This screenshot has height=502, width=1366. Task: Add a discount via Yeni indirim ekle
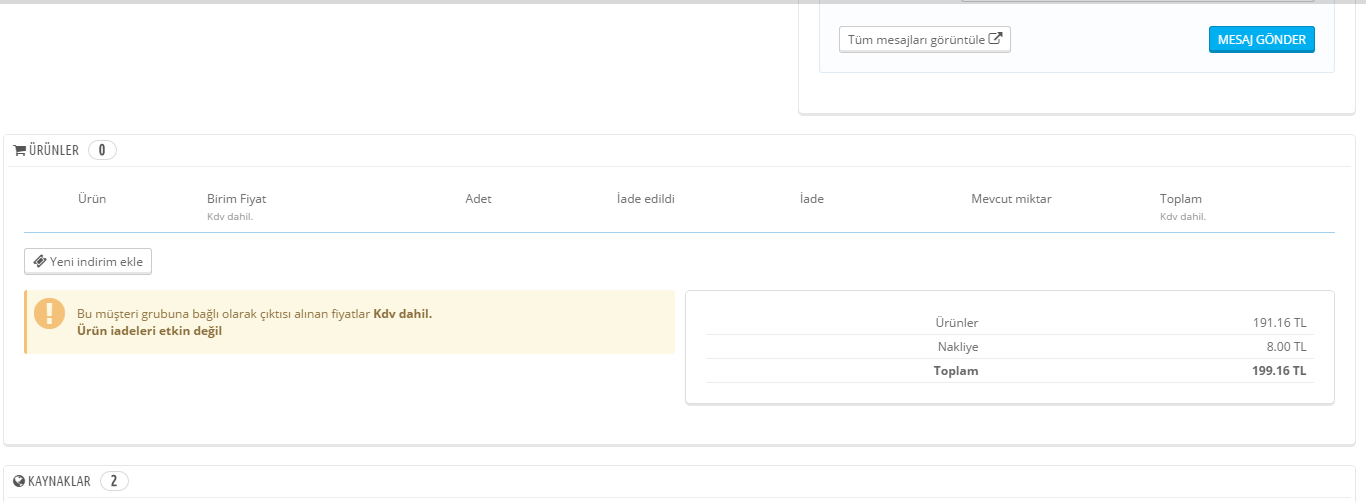(88, 262)
